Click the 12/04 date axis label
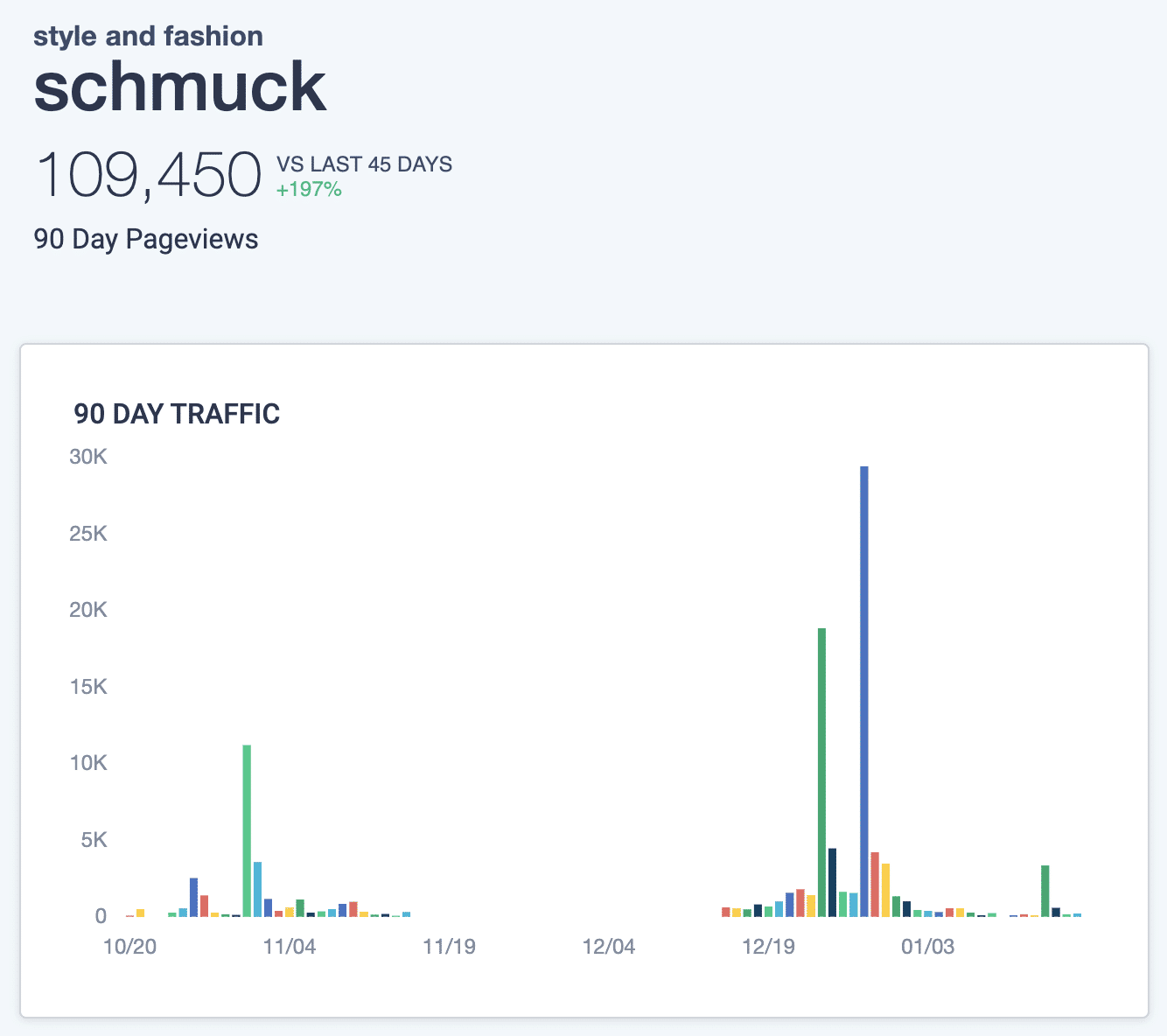The image size is (1167, 1036). [x=609, y=947]
